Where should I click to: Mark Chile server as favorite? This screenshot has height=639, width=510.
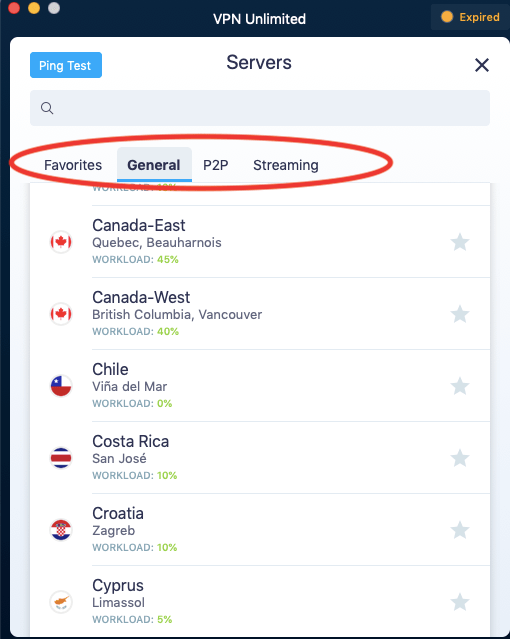(460, 386)
